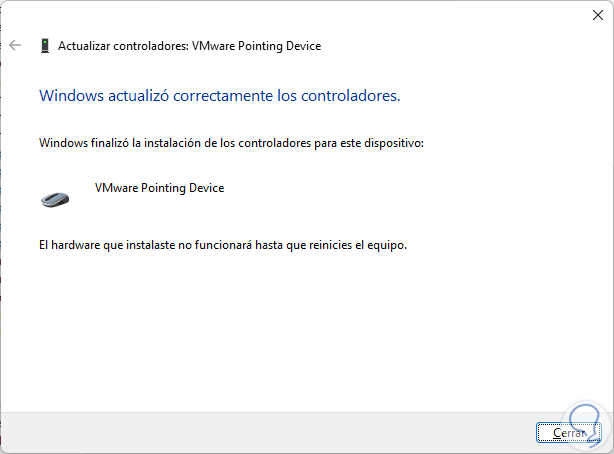Click the background window strip at the left edge

(x=3, y=250)
